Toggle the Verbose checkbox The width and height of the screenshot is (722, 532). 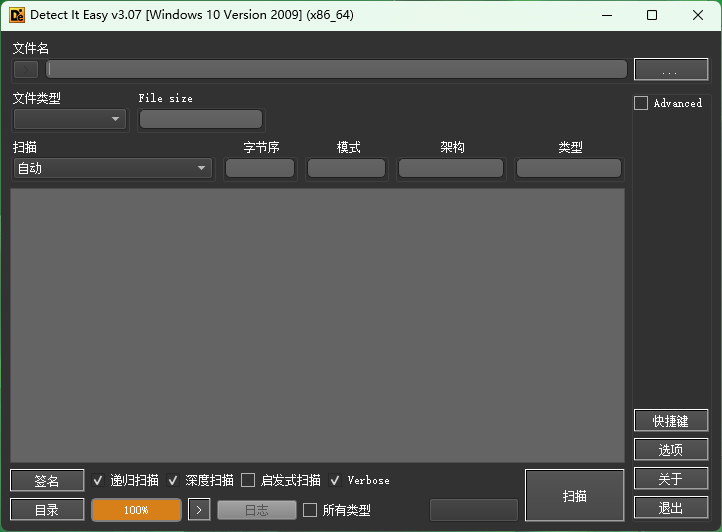tap(335, 481)
